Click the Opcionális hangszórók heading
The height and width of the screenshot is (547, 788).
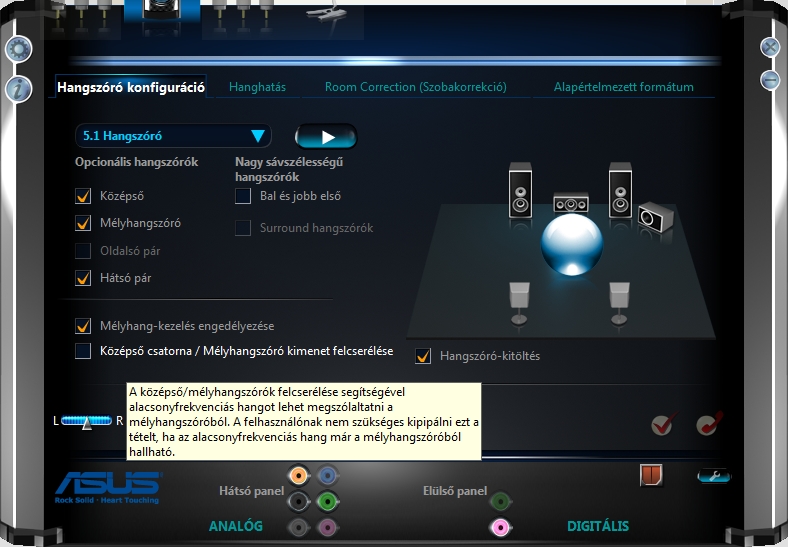click(137, 162)
